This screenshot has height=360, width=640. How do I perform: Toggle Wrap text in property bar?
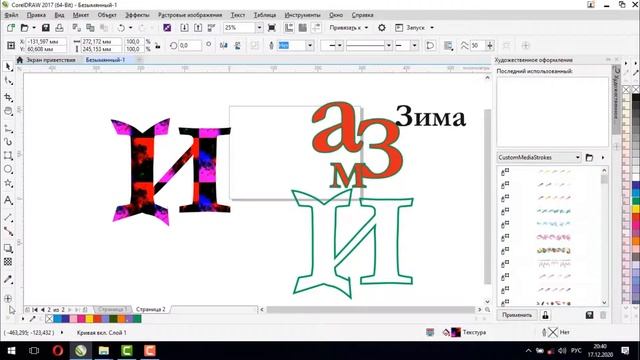448,46
